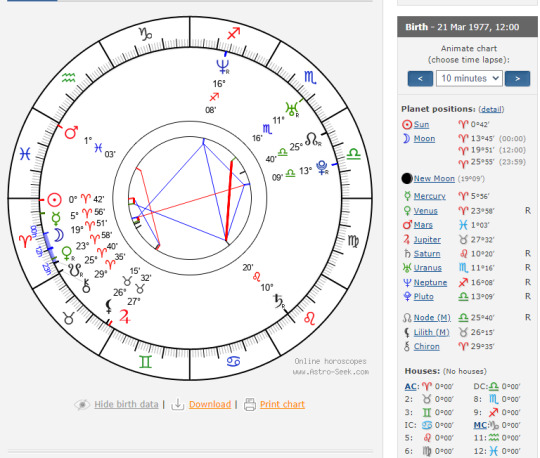
Task: Click the Saturn link
Action: pos(427,253)
